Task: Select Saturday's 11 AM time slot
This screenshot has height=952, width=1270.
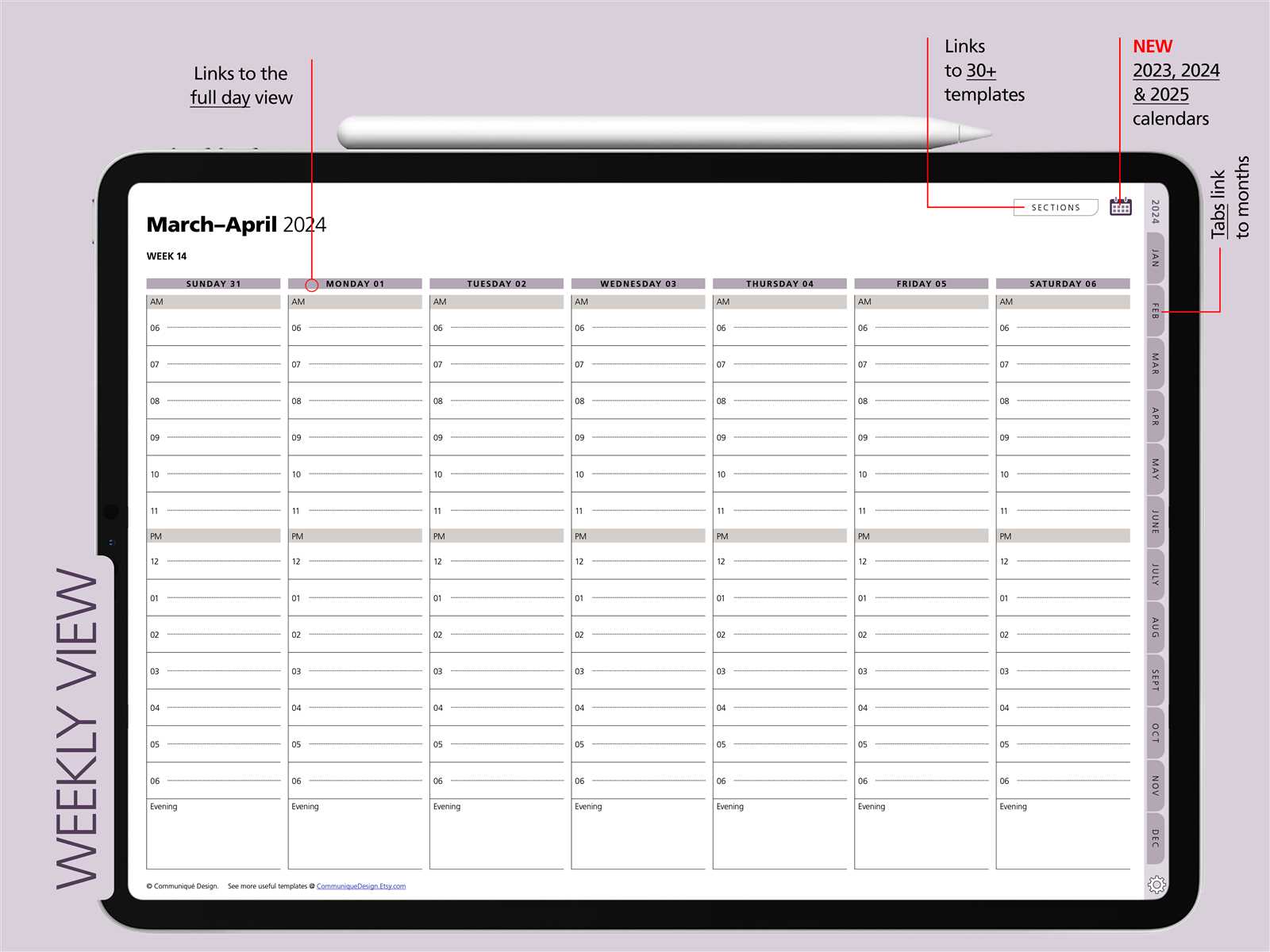Action: tap(1063, 511)
